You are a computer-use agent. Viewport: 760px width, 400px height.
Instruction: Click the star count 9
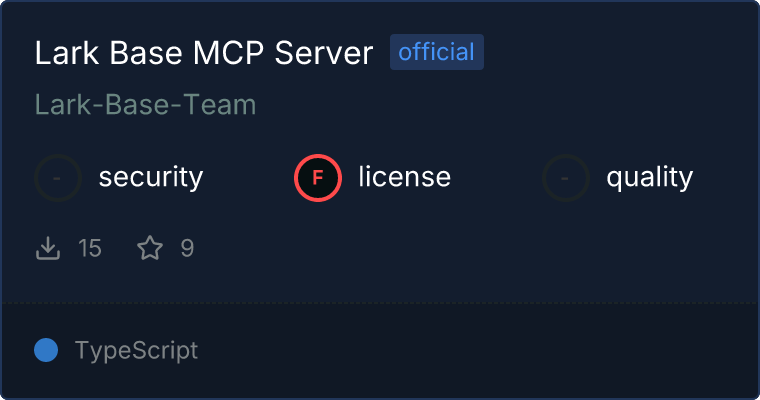tap(188, 248)
